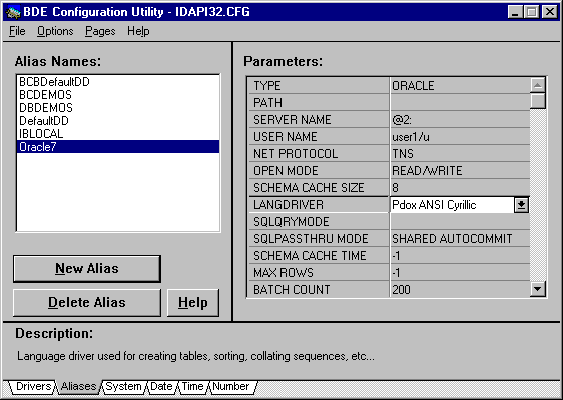The height and width of the screenshot is (400, 563).
Task: Select the BCDEMOS alias
Action: pyautogui.click(x=118, y=95)
